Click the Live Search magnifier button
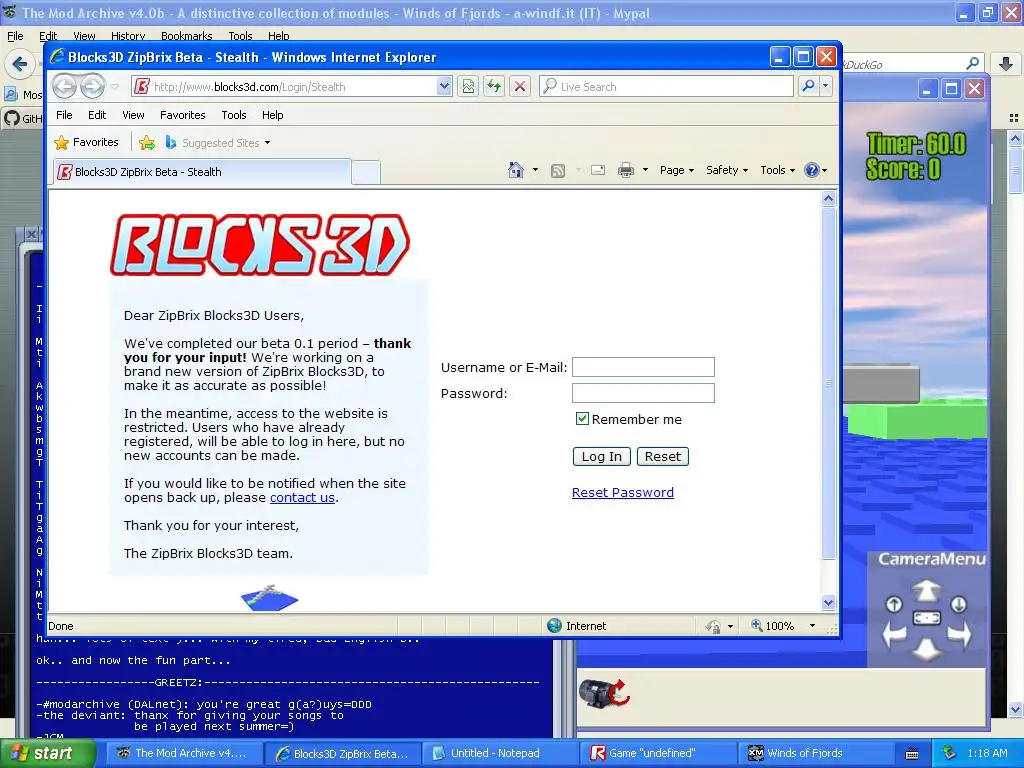1024x768 pixels. click(x=808, y=86)
